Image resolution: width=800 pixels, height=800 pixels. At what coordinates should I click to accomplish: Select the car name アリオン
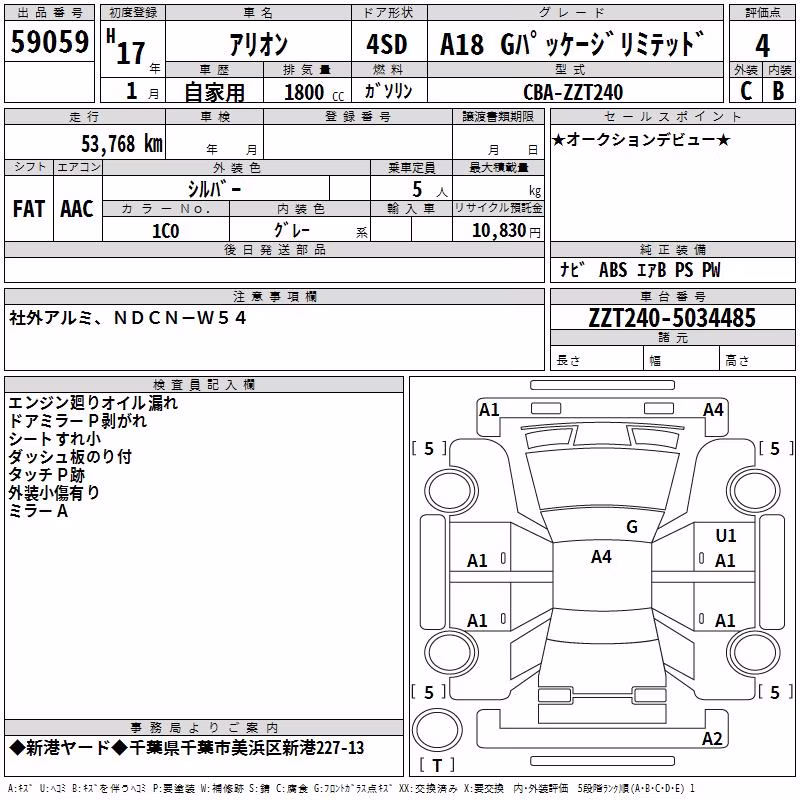pyautogui.click(x=258, y=44)
